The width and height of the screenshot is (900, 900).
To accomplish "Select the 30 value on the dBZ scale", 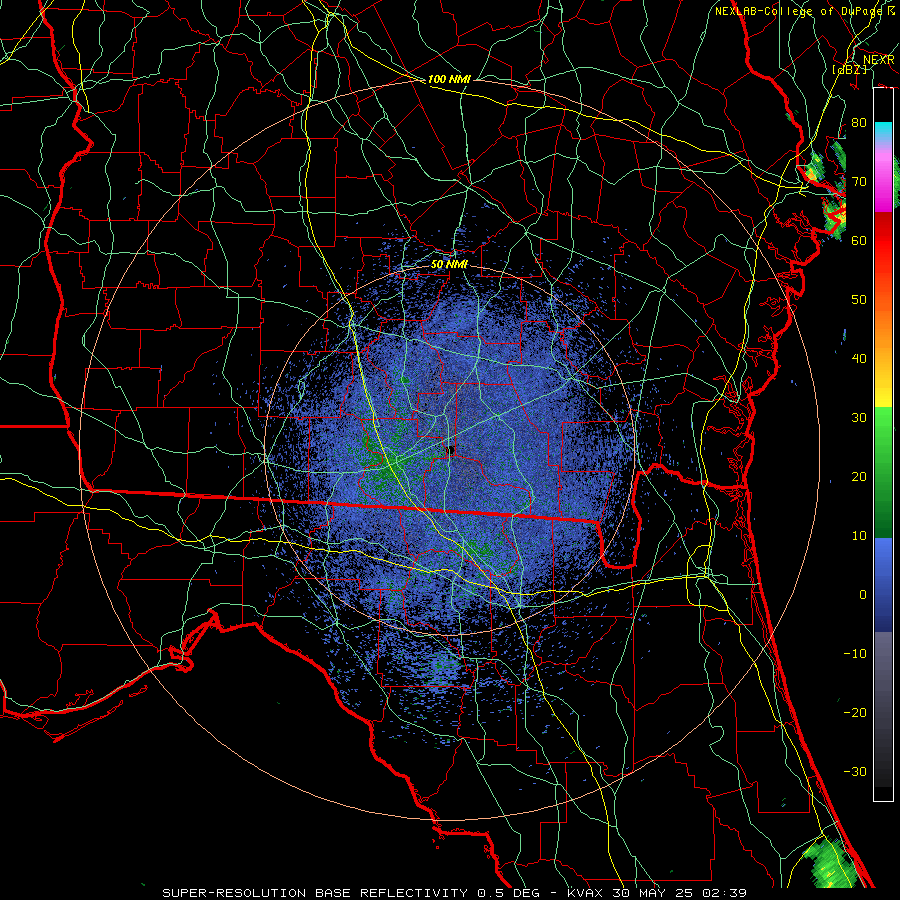I will 859,418.
